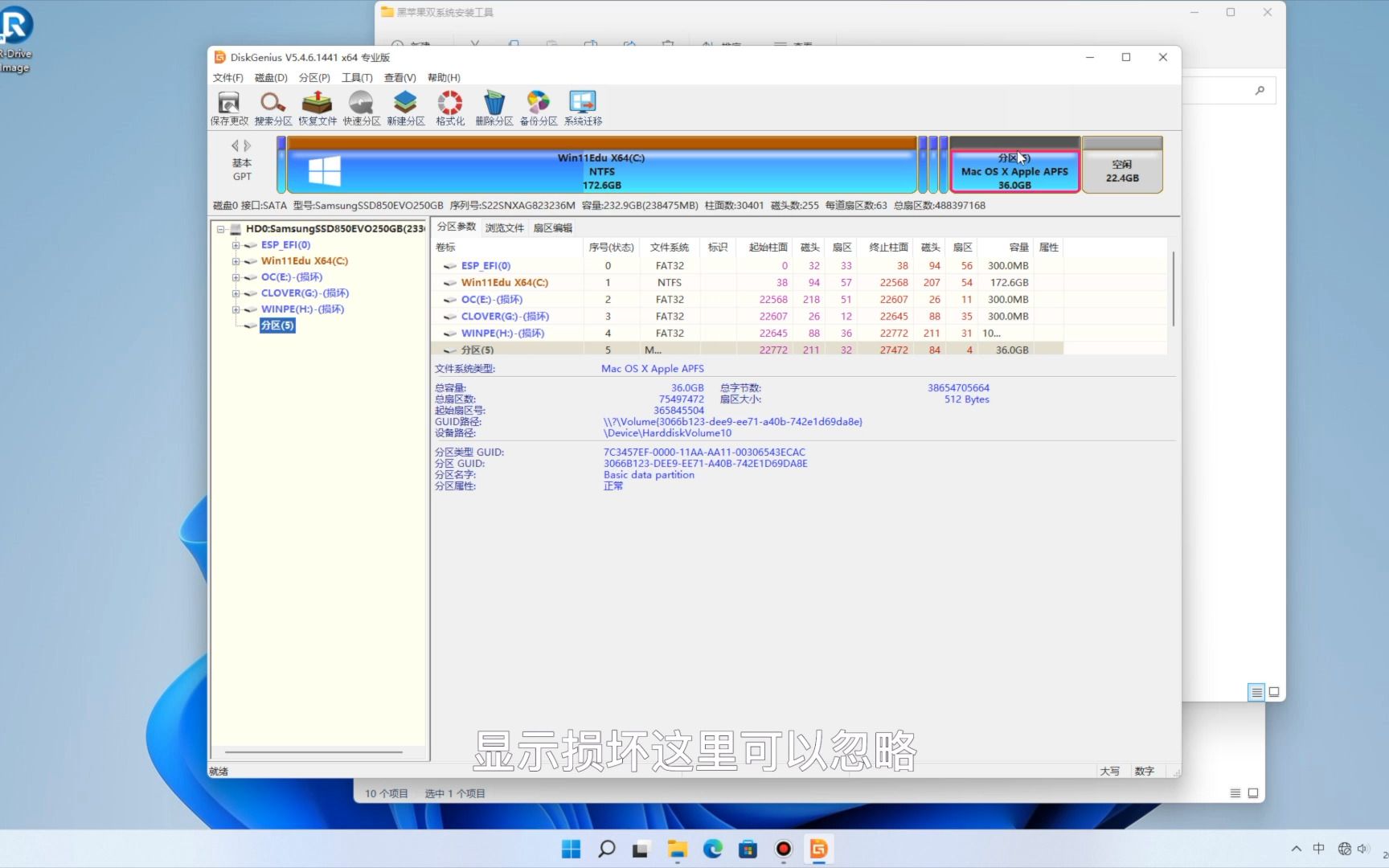The height and width of the screenshot is (868, 1389).
Task: Click the disk tree horizontal scrollbar
Action: coord(313,752)
